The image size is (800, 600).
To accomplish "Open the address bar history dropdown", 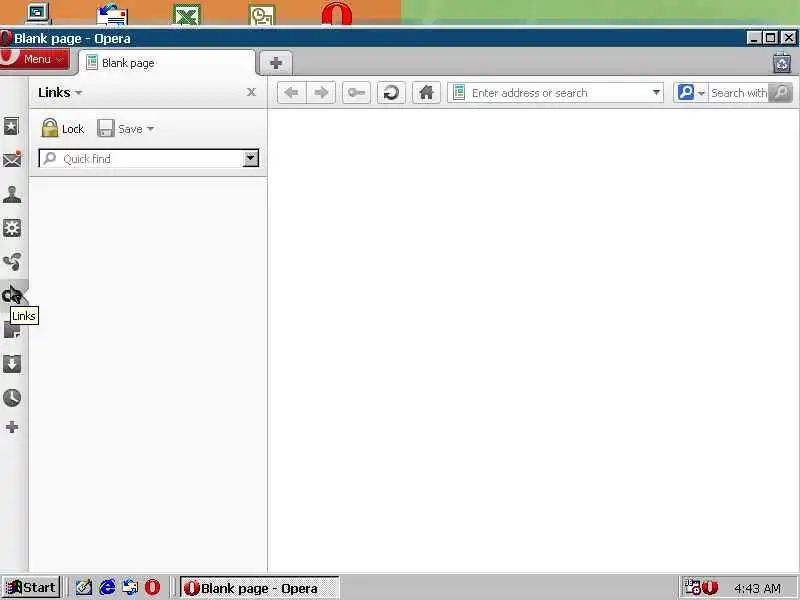I will [656, 93].
